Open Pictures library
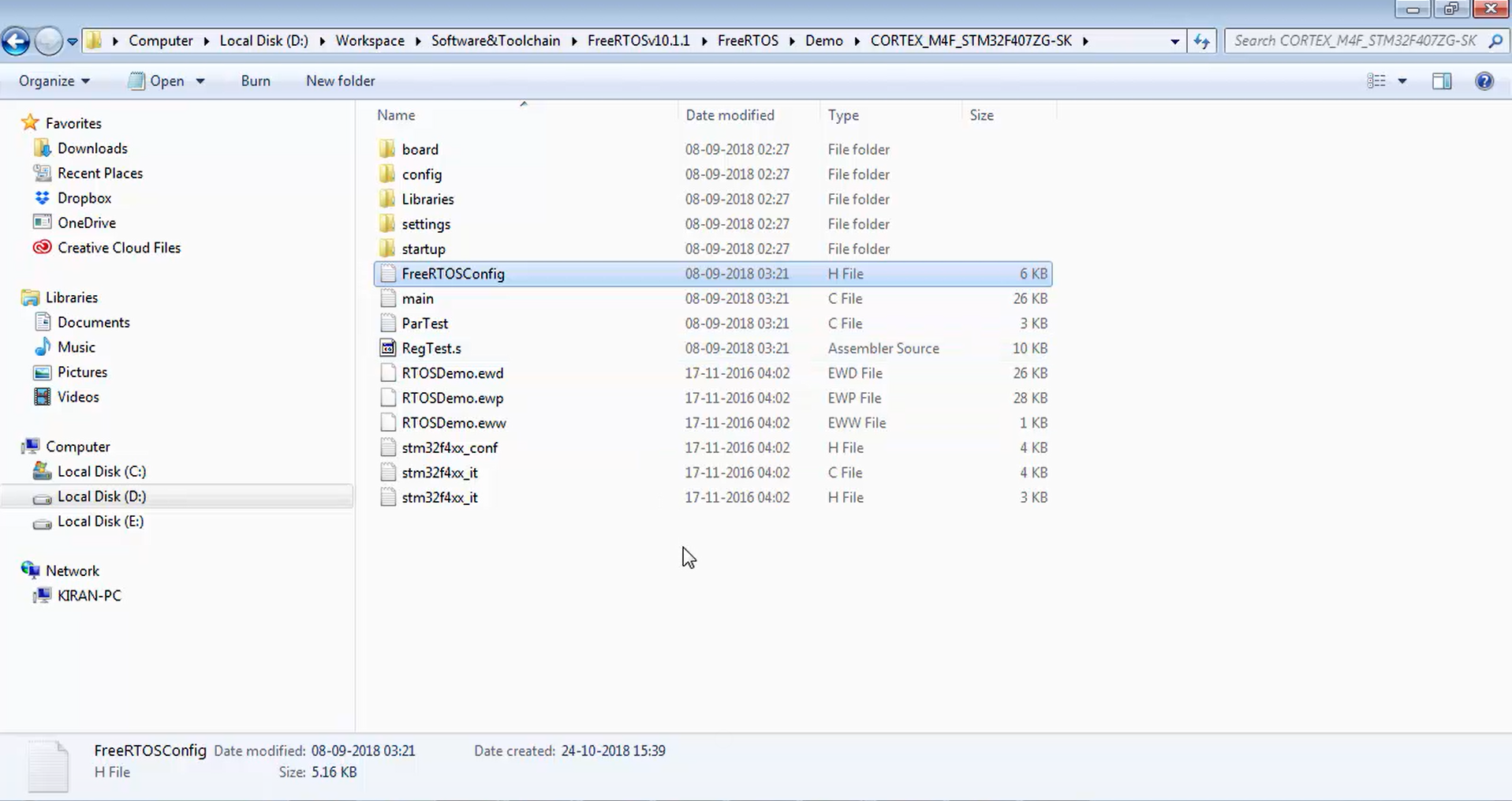Image resolution: width=1512 pixels, height=801 pixels. pos(82,372)
